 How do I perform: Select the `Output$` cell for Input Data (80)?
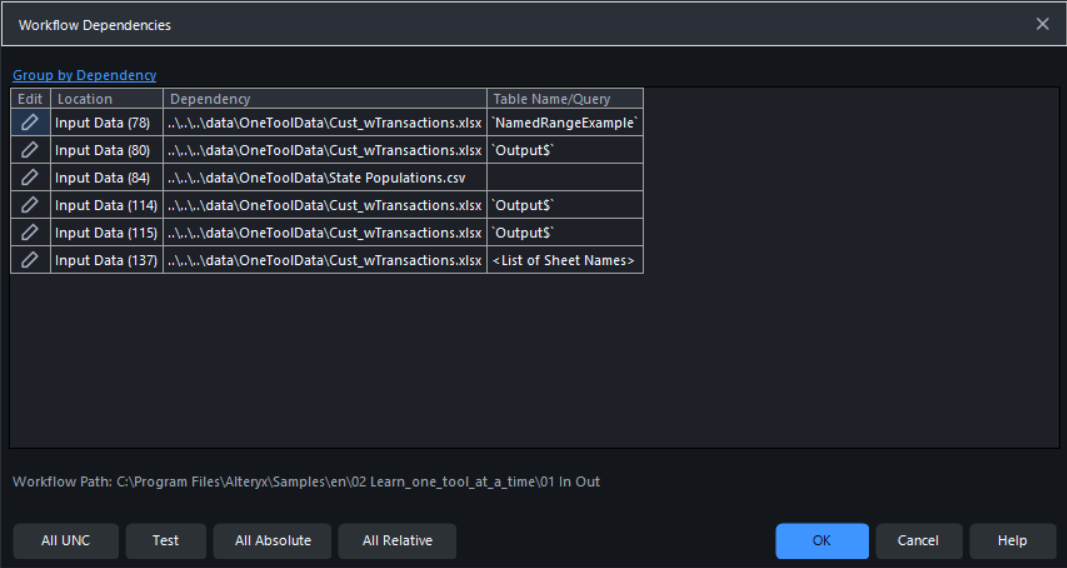(x=565, y=150)
